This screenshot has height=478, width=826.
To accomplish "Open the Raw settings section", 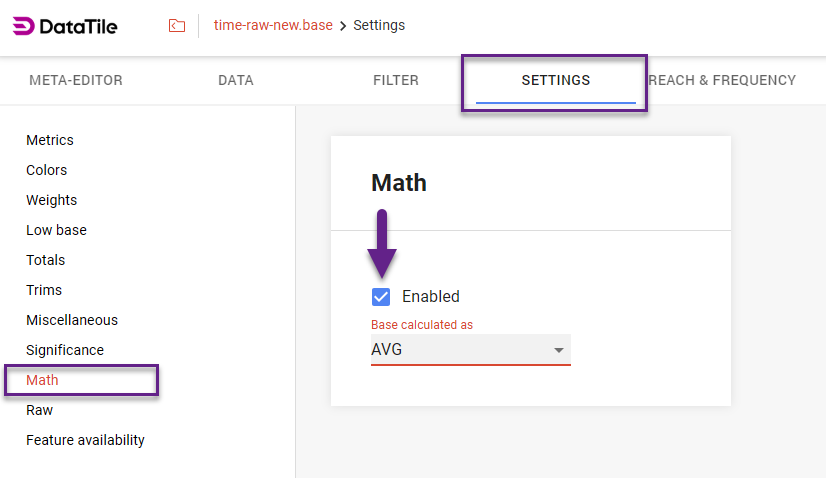I will click(40, 410).
